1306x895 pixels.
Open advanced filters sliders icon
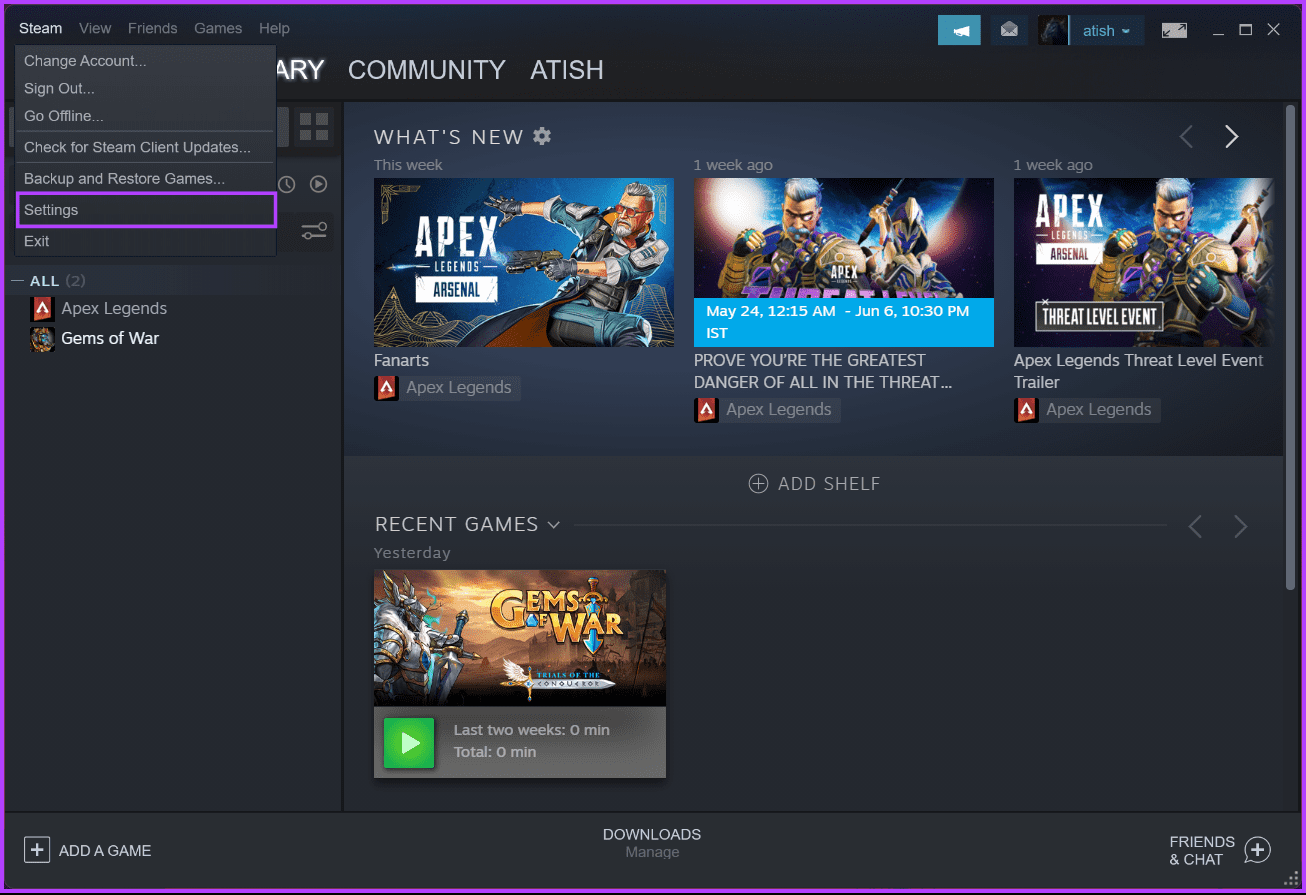(x=314, y=231)
